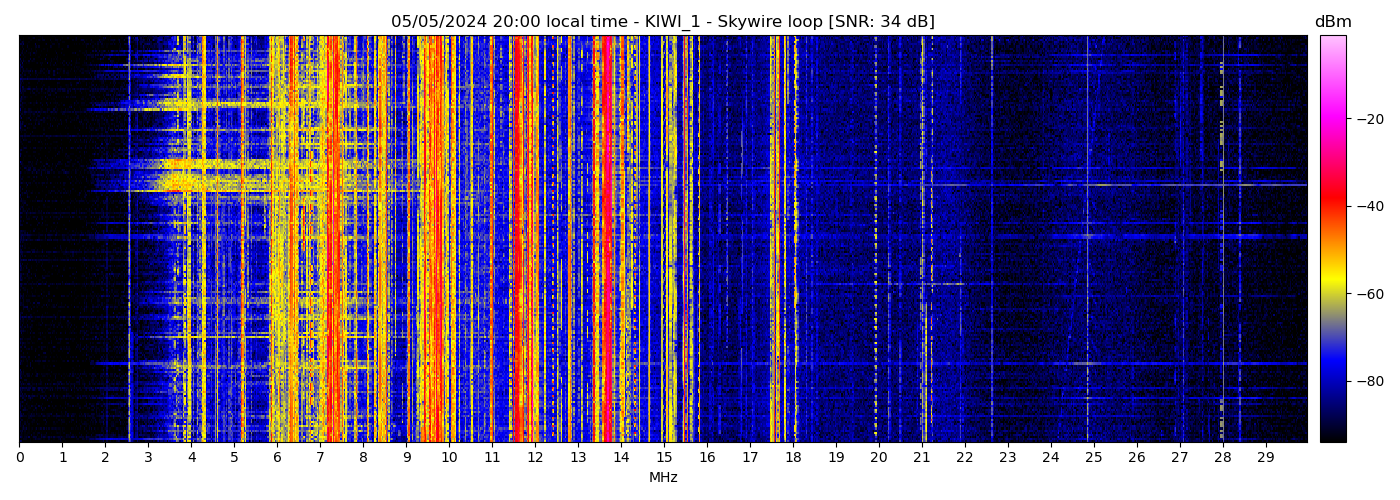Click the strong red band near 13.6 MHz
The height and width of the screenshot is (500, 1400).
[605, 240]
